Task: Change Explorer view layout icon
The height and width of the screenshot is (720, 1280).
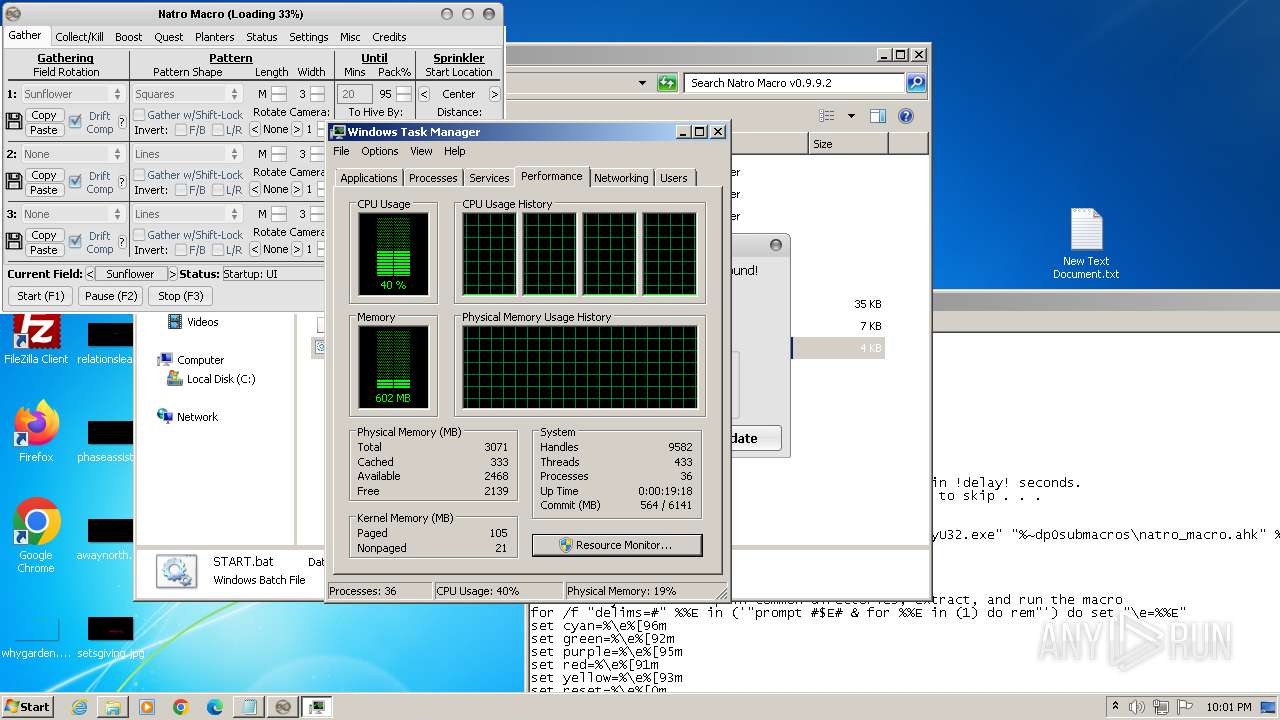Action: click(826, 116)
